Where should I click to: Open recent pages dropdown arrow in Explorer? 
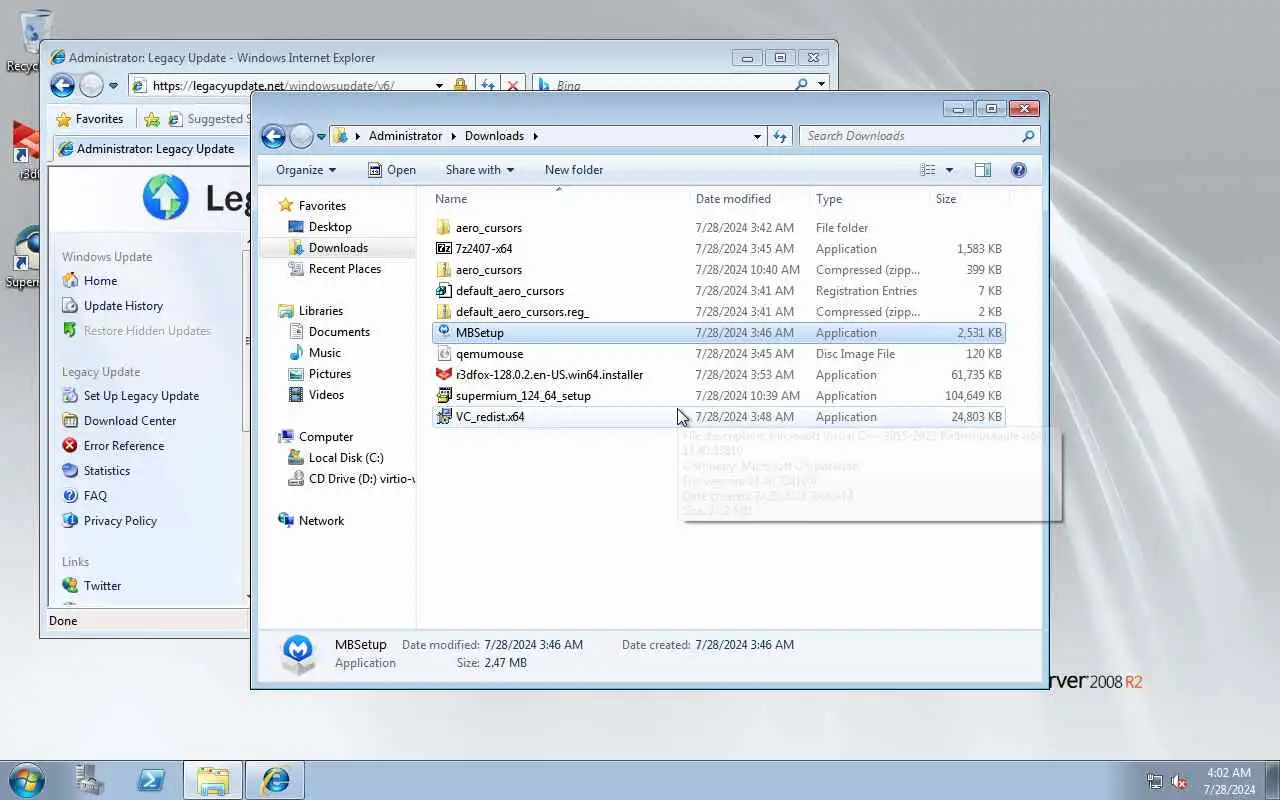(321, 136)
